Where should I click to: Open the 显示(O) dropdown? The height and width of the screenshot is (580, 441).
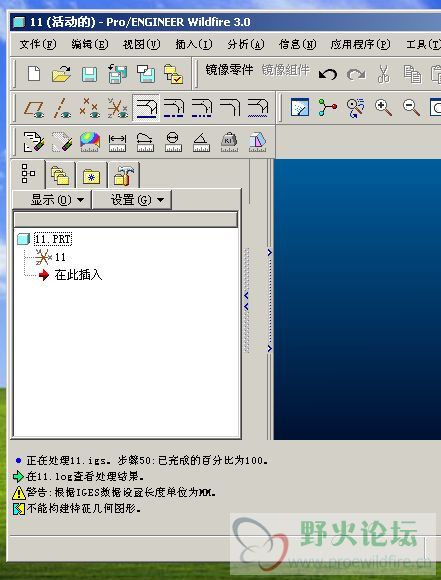tap(52, 200)
